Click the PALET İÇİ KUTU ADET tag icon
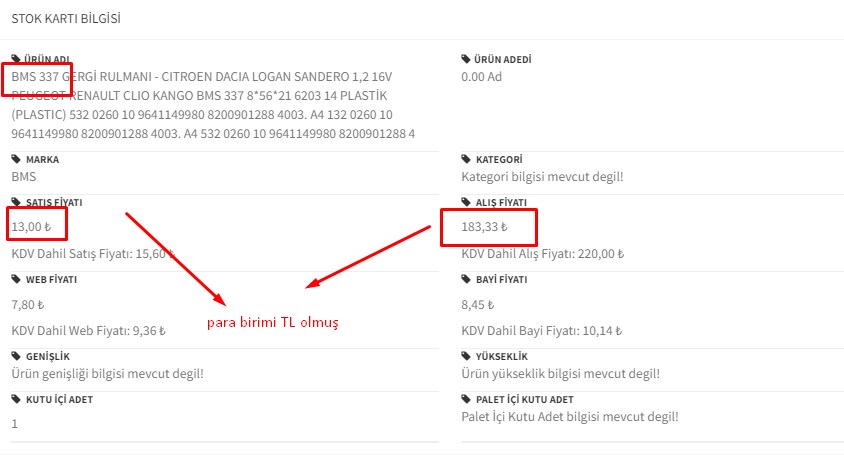 click(x=466, y=399)
